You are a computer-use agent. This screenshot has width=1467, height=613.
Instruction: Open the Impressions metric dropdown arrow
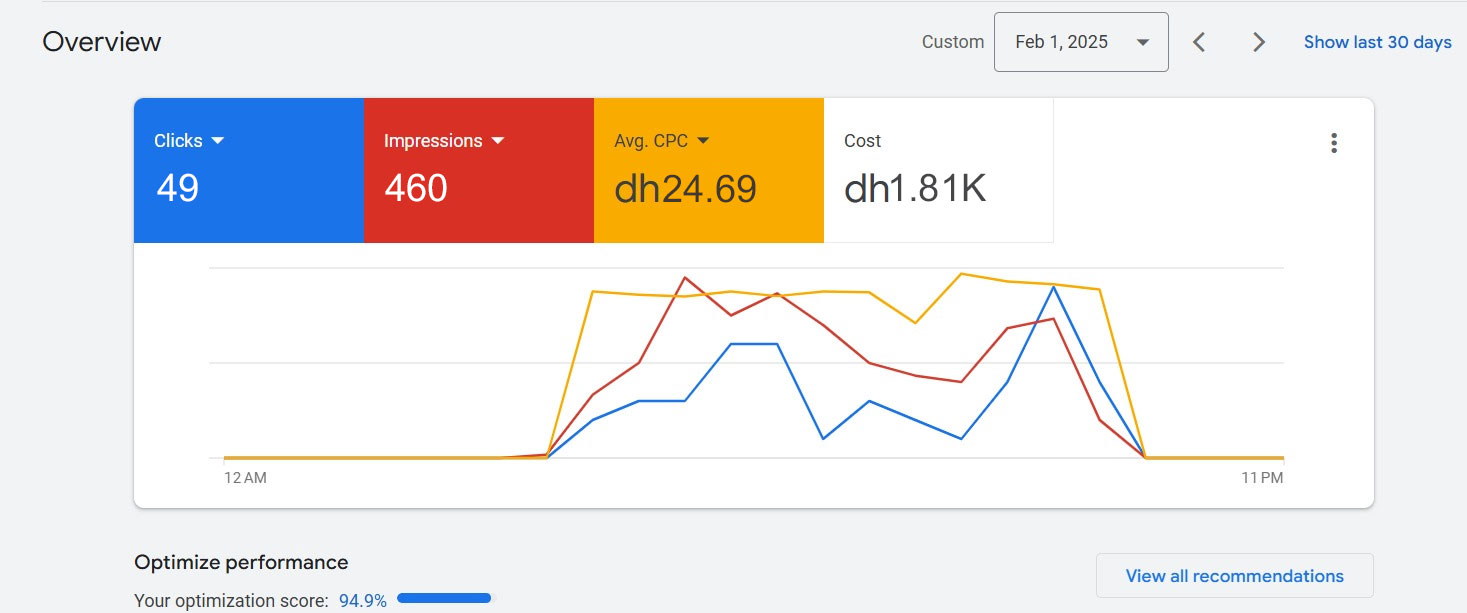tap(497, 141)
